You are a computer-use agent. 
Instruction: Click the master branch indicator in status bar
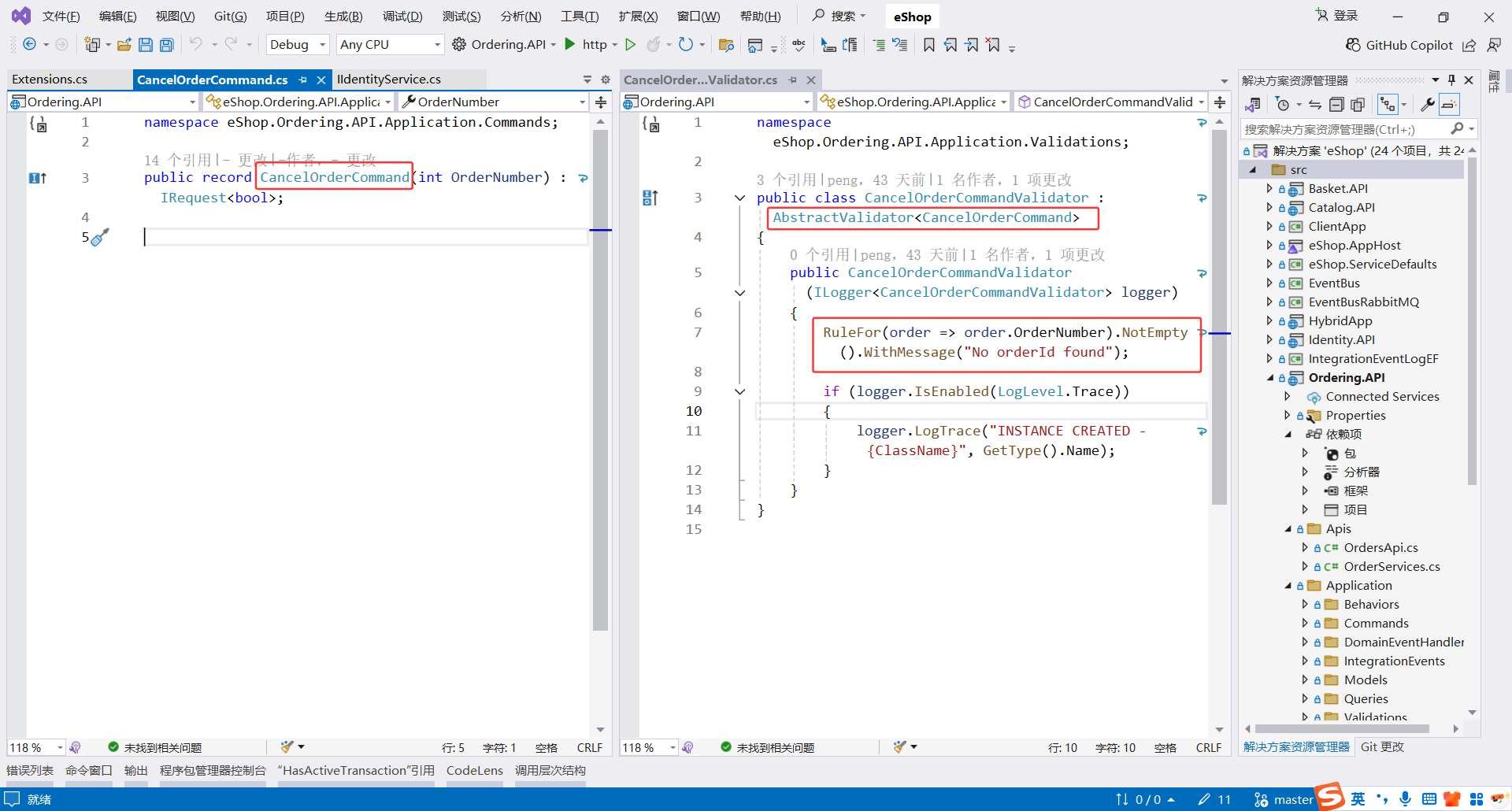click(1284, 799)
